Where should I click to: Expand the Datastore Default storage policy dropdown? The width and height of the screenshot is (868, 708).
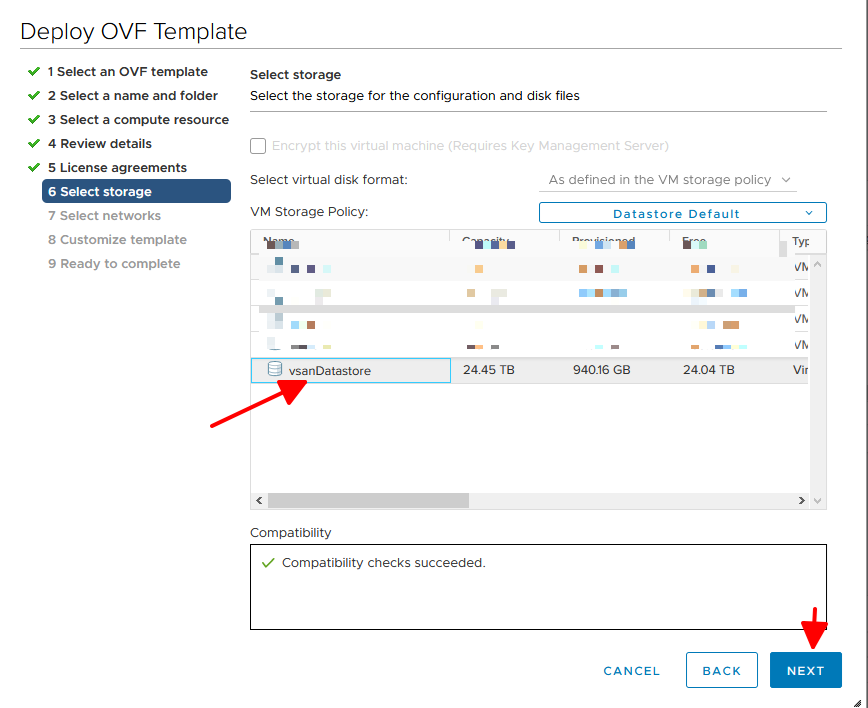tap(682, 213)
